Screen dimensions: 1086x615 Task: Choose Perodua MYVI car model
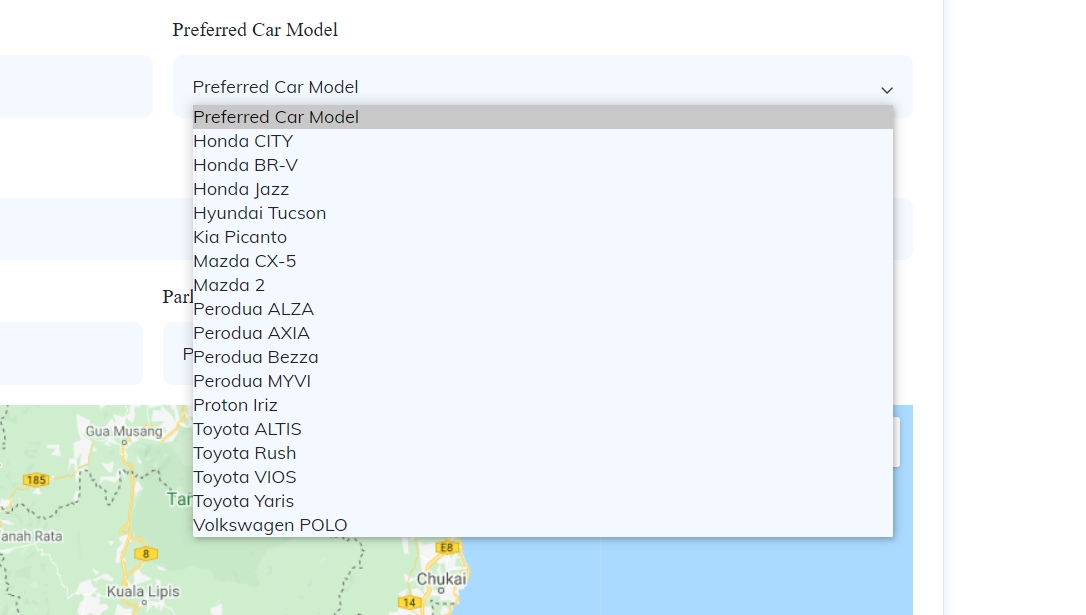point(252,381)
